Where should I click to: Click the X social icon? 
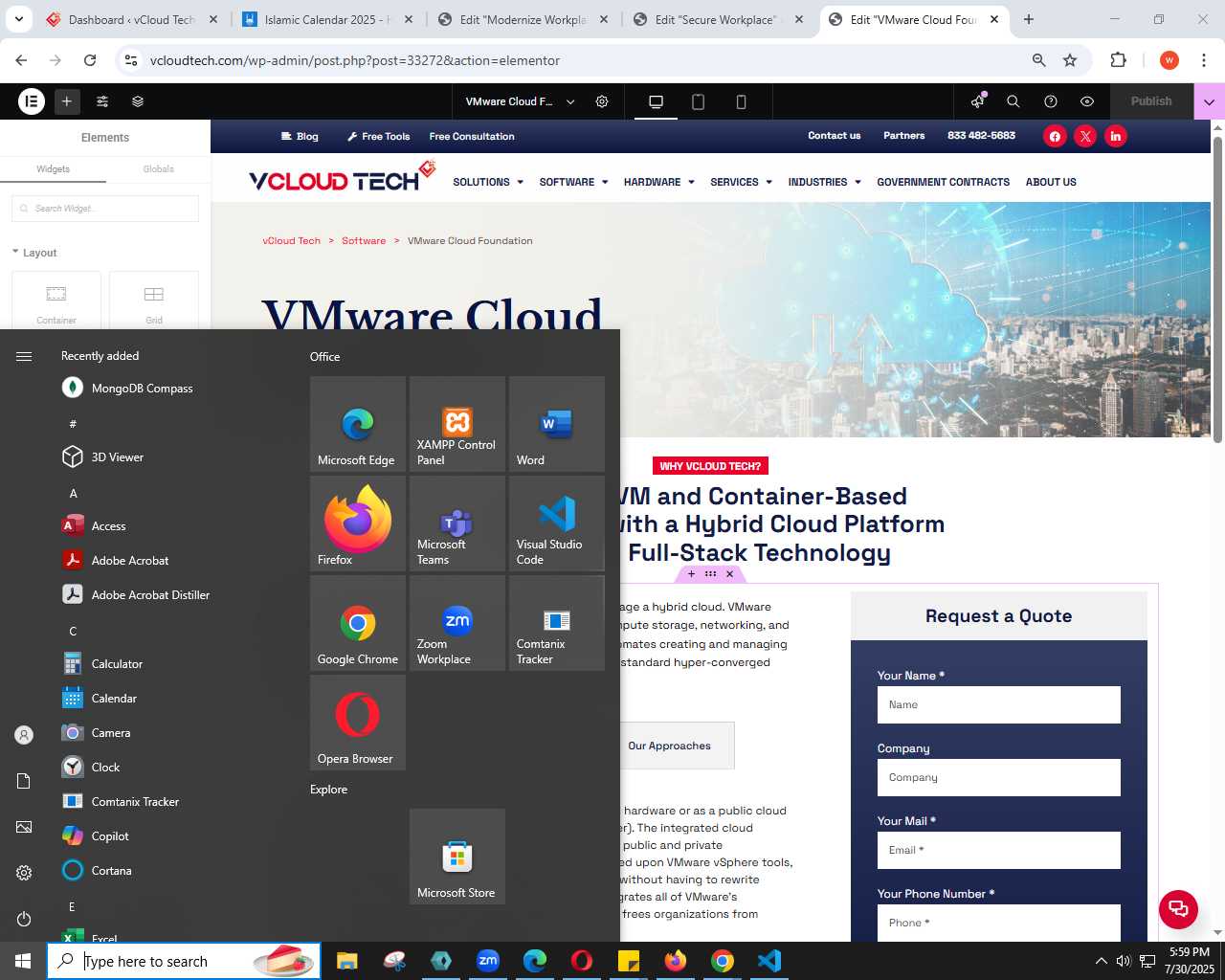coord(1085,136)
